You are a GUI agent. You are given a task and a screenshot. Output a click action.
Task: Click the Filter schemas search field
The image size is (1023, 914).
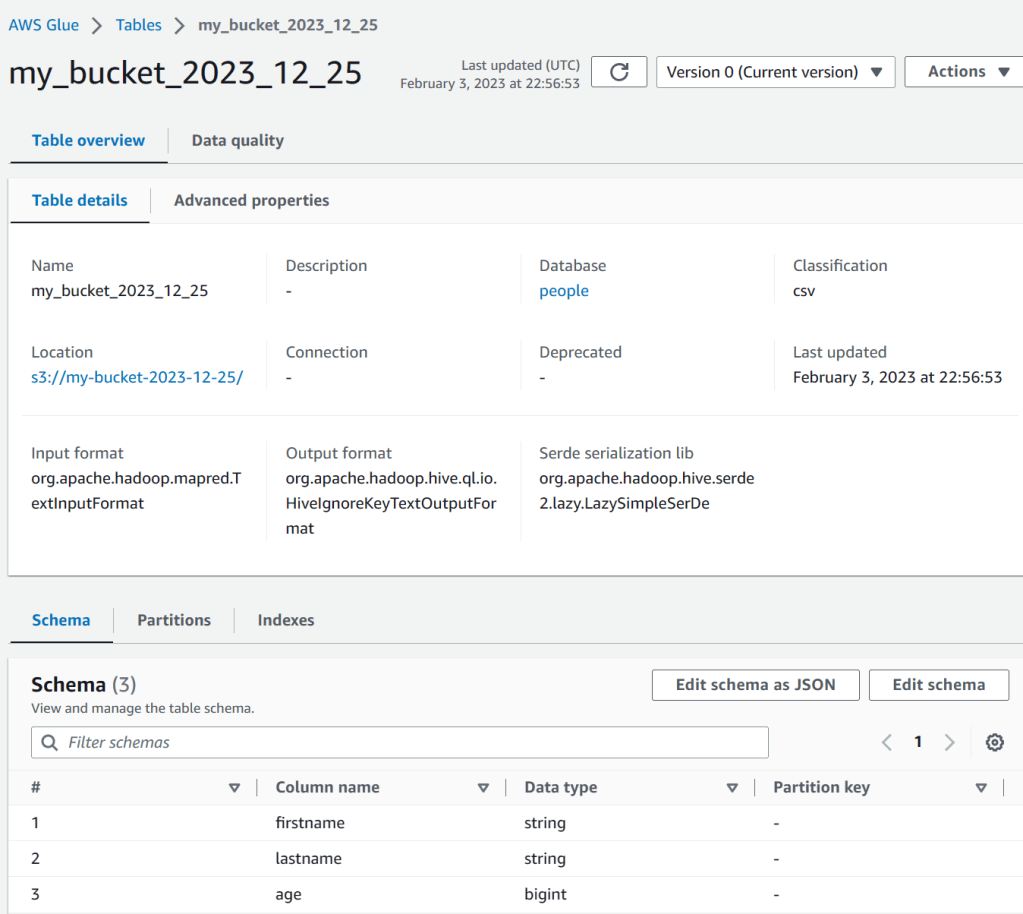click(x=400, y=742)
